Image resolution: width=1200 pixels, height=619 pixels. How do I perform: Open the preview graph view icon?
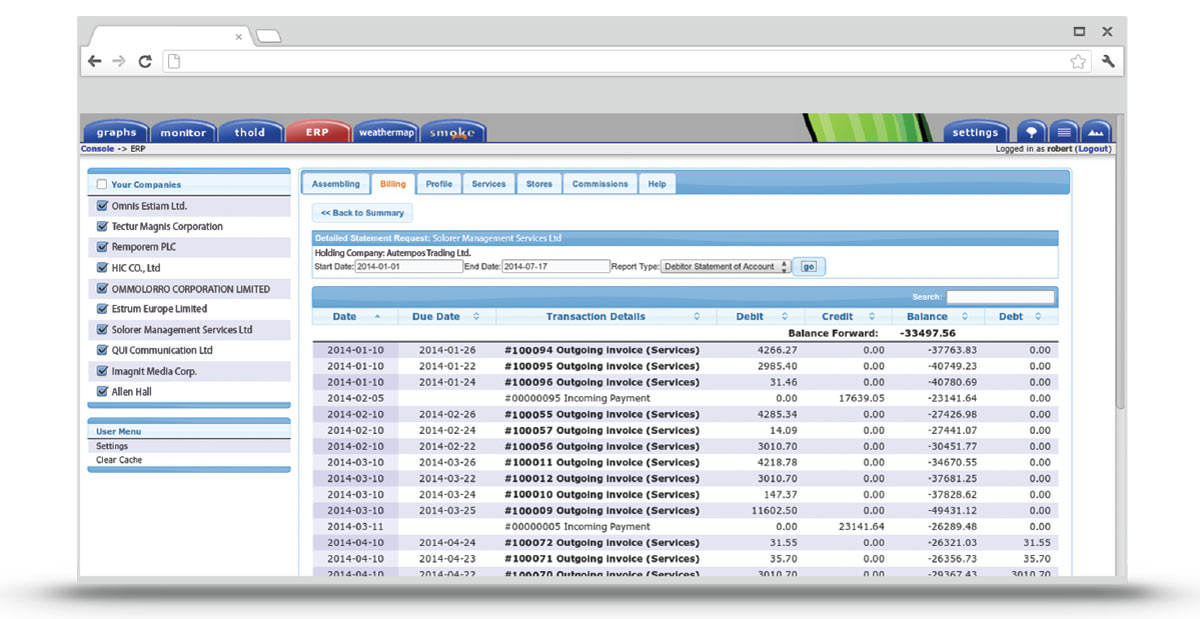coord(1097,132)
